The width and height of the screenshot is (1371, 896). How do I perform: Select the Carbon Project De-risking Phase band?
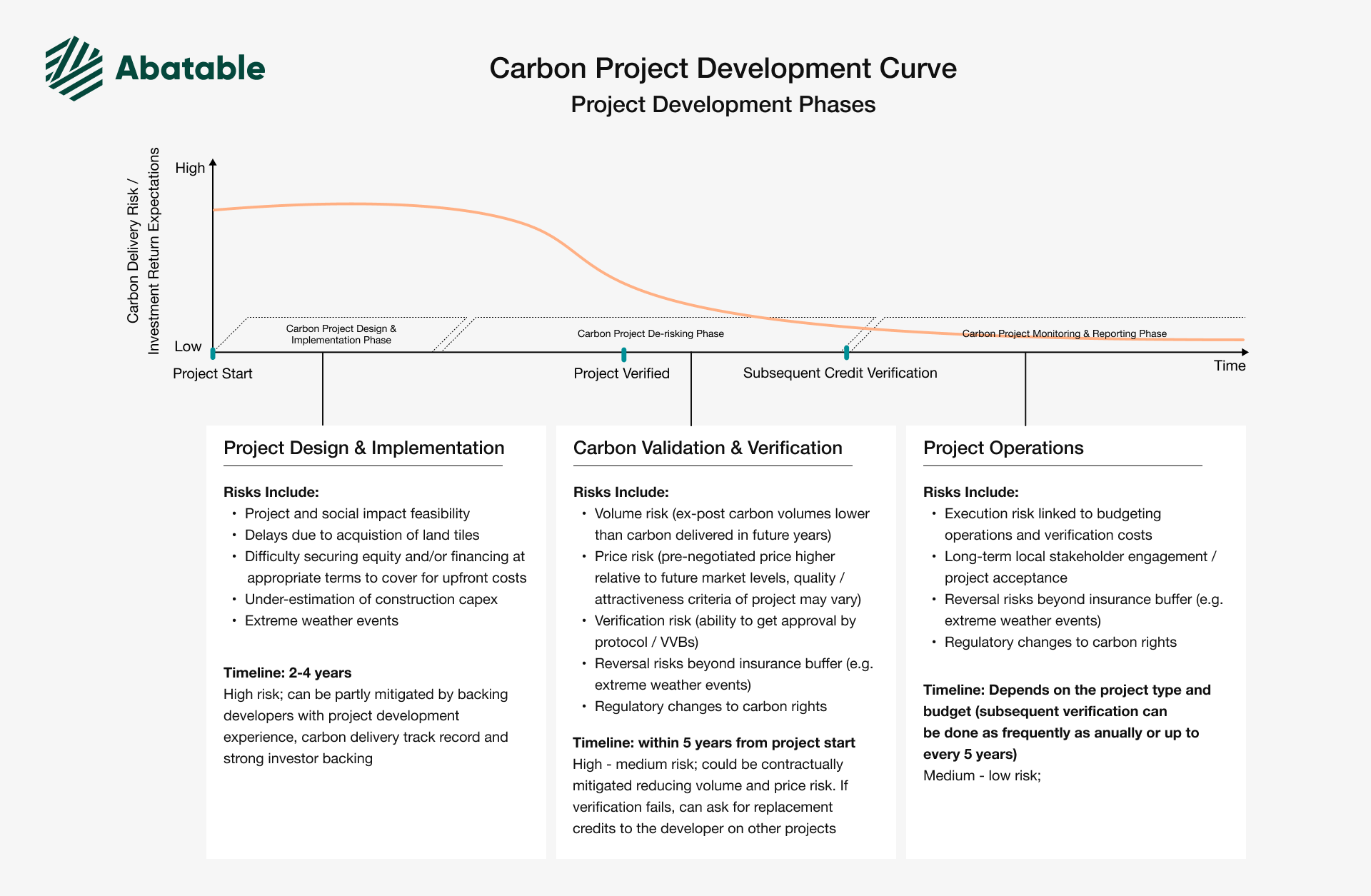pyautogui.click(x=651, y=333)
